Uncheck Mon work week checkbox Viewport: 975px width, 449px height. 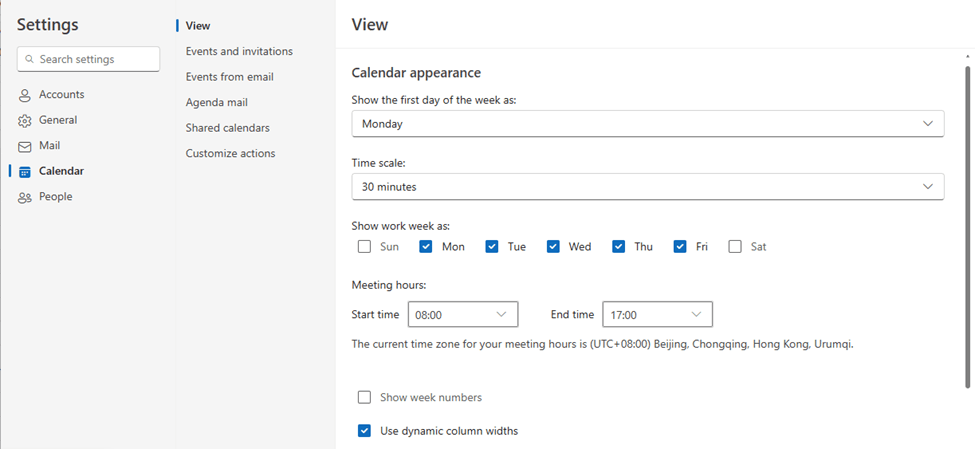[x=426, y=247]
